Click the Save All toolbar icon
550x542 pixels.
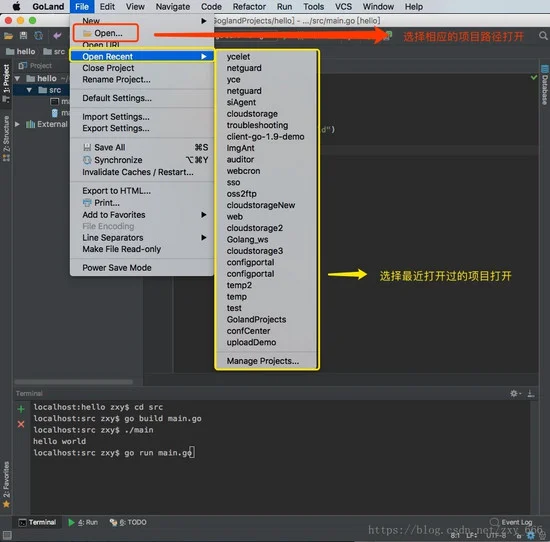click(x=23, y=36)
